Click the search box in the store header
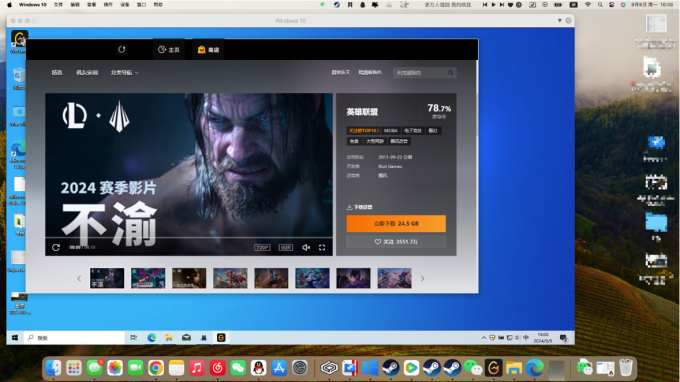 pos(425,72)
